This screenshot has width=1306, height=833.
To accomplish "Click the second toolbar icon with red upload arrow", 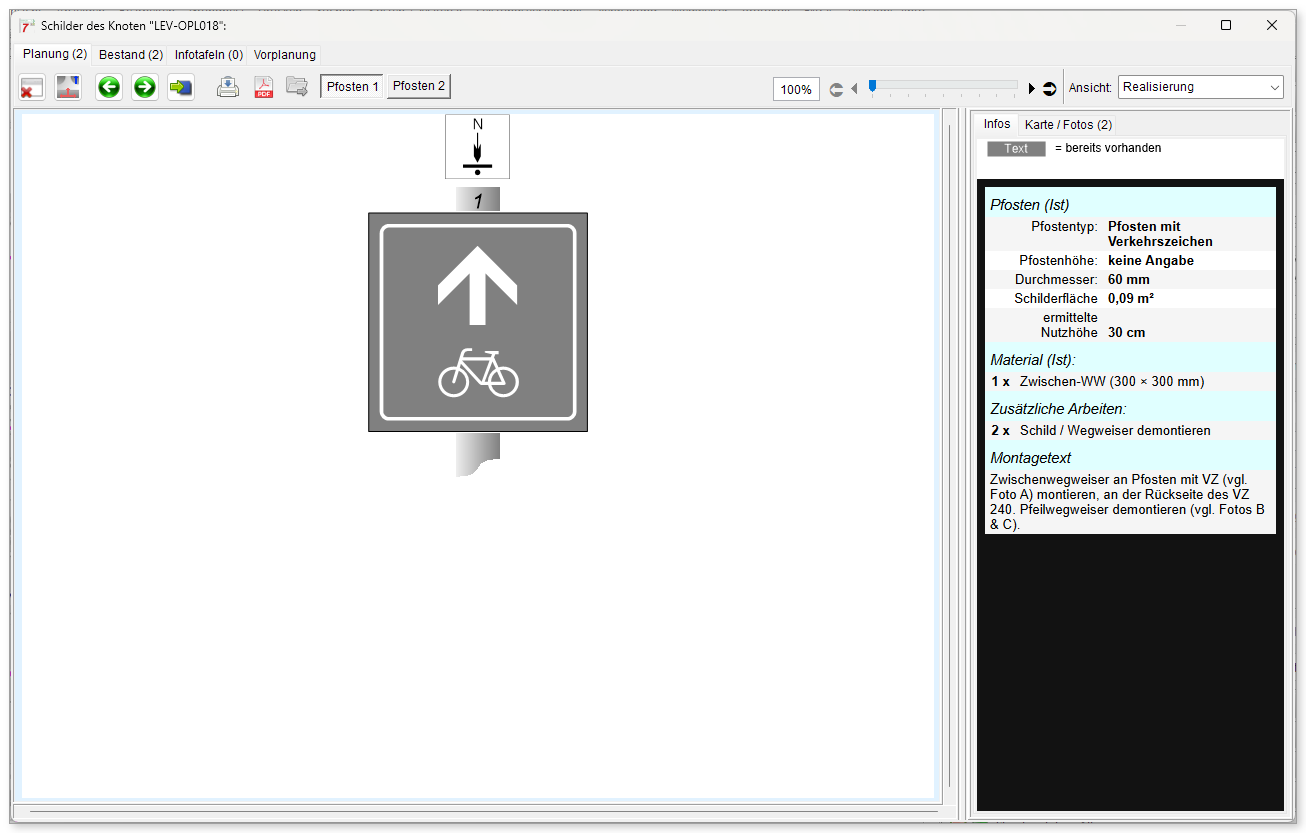I will [68, 87].
